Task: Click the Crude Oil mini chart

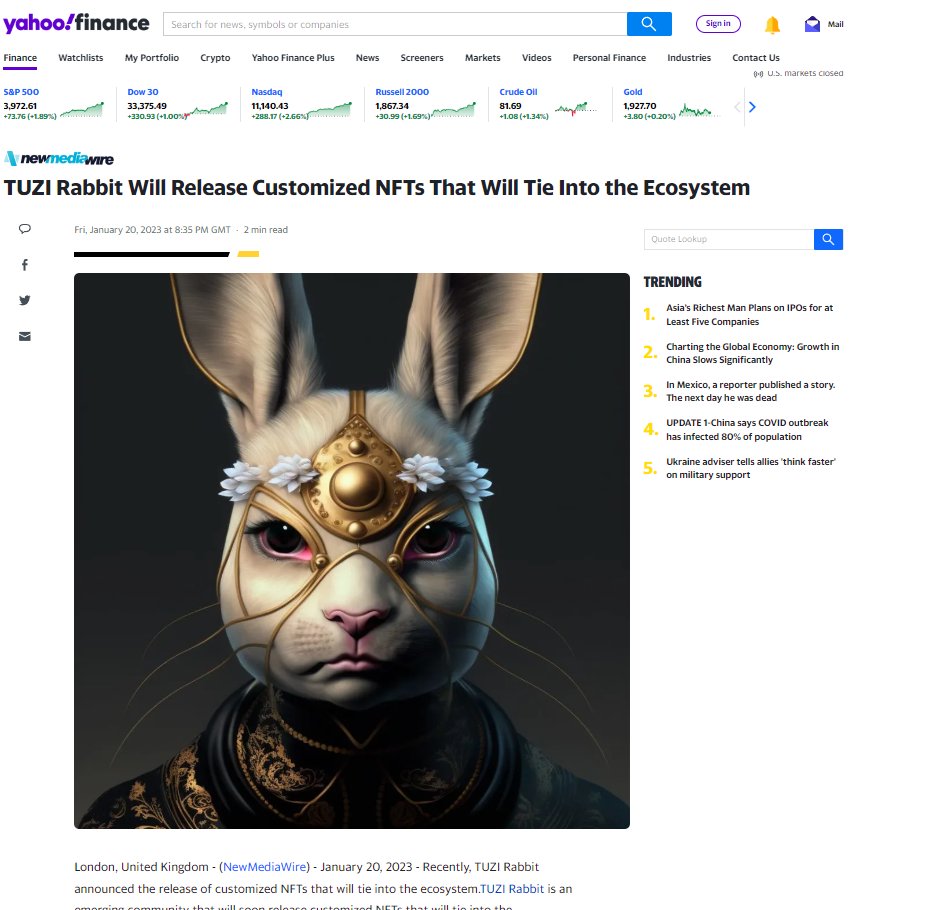Action: [575, 110]
